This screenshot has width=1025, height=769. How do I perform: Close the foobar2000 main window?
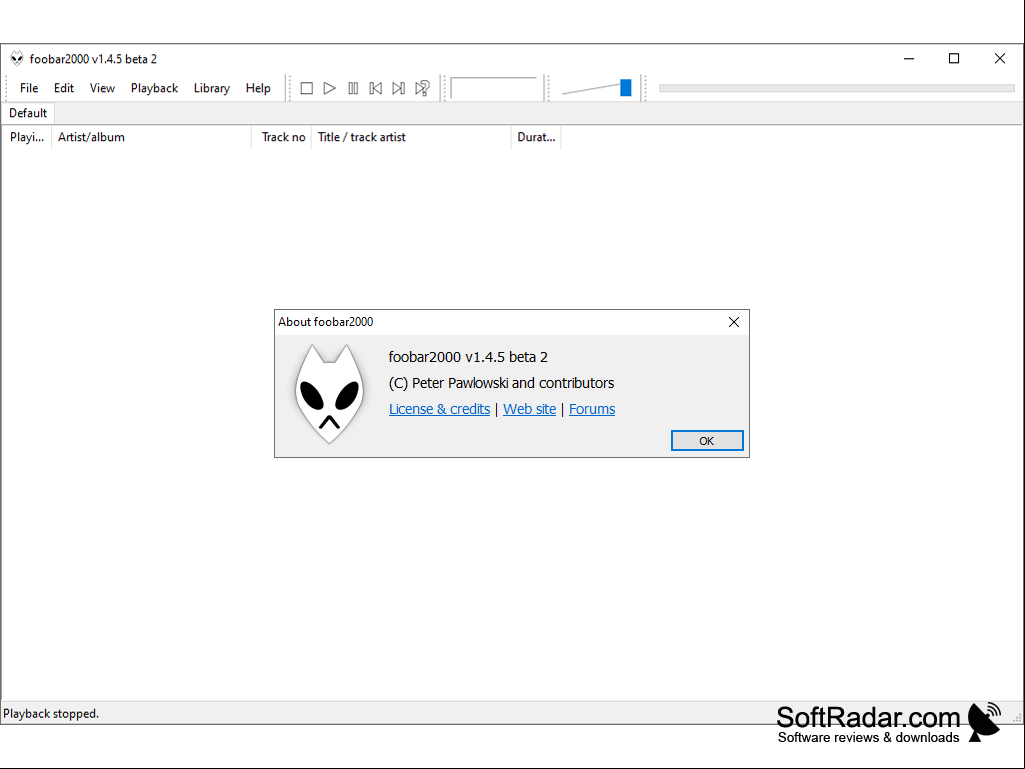coord(1000,59)
